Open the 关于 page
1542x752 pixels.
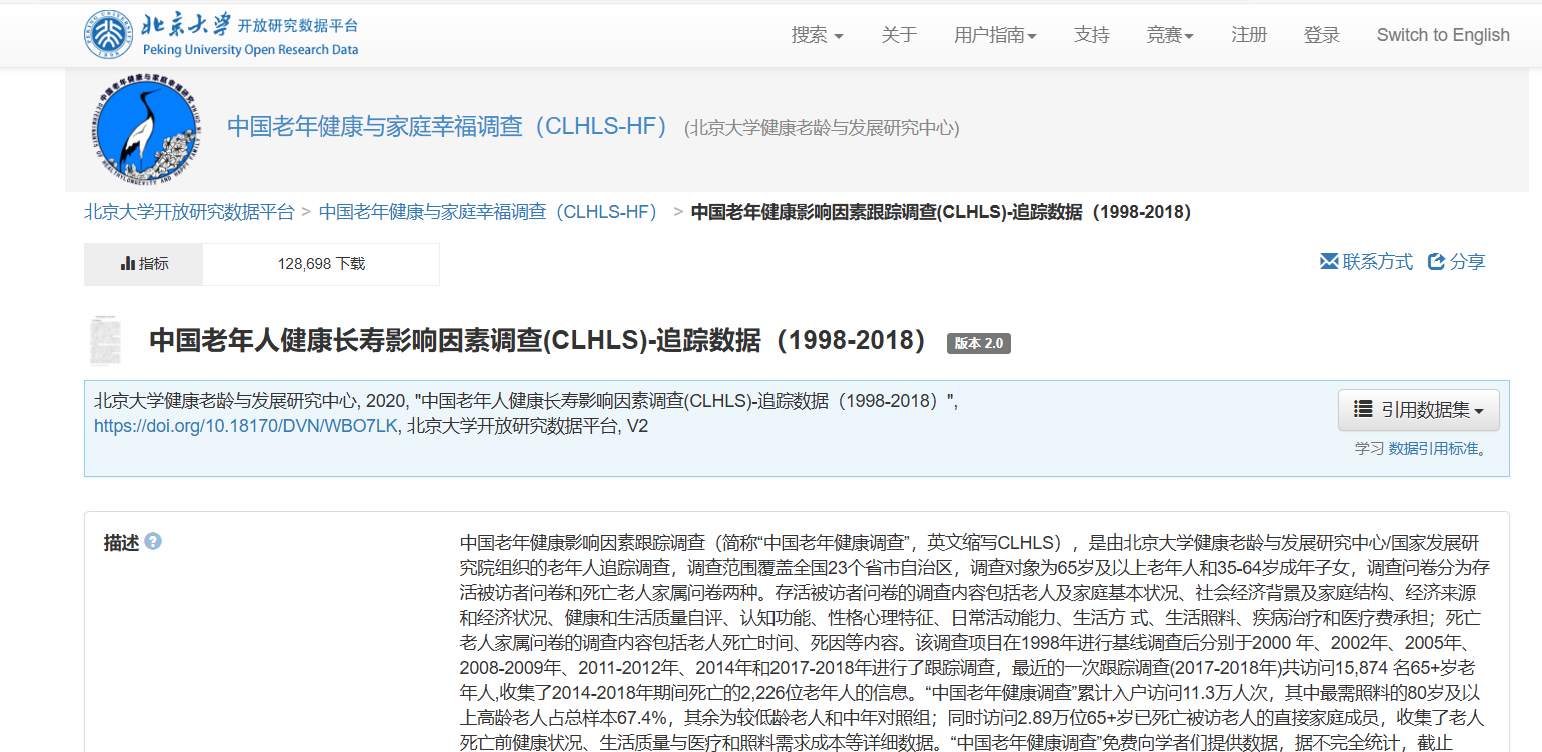pyautogui.click(x=899, y=35)
